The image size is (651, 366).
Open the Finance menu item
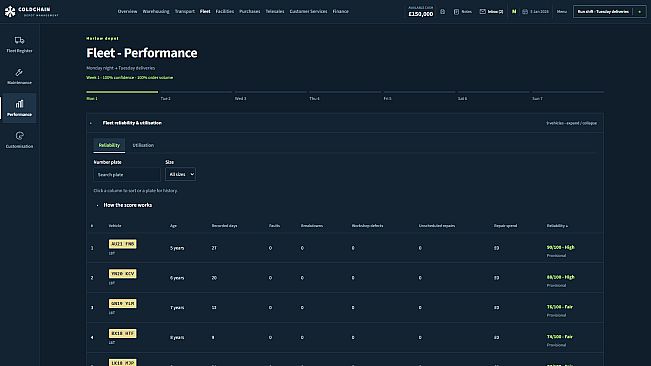tap(340, 12)
